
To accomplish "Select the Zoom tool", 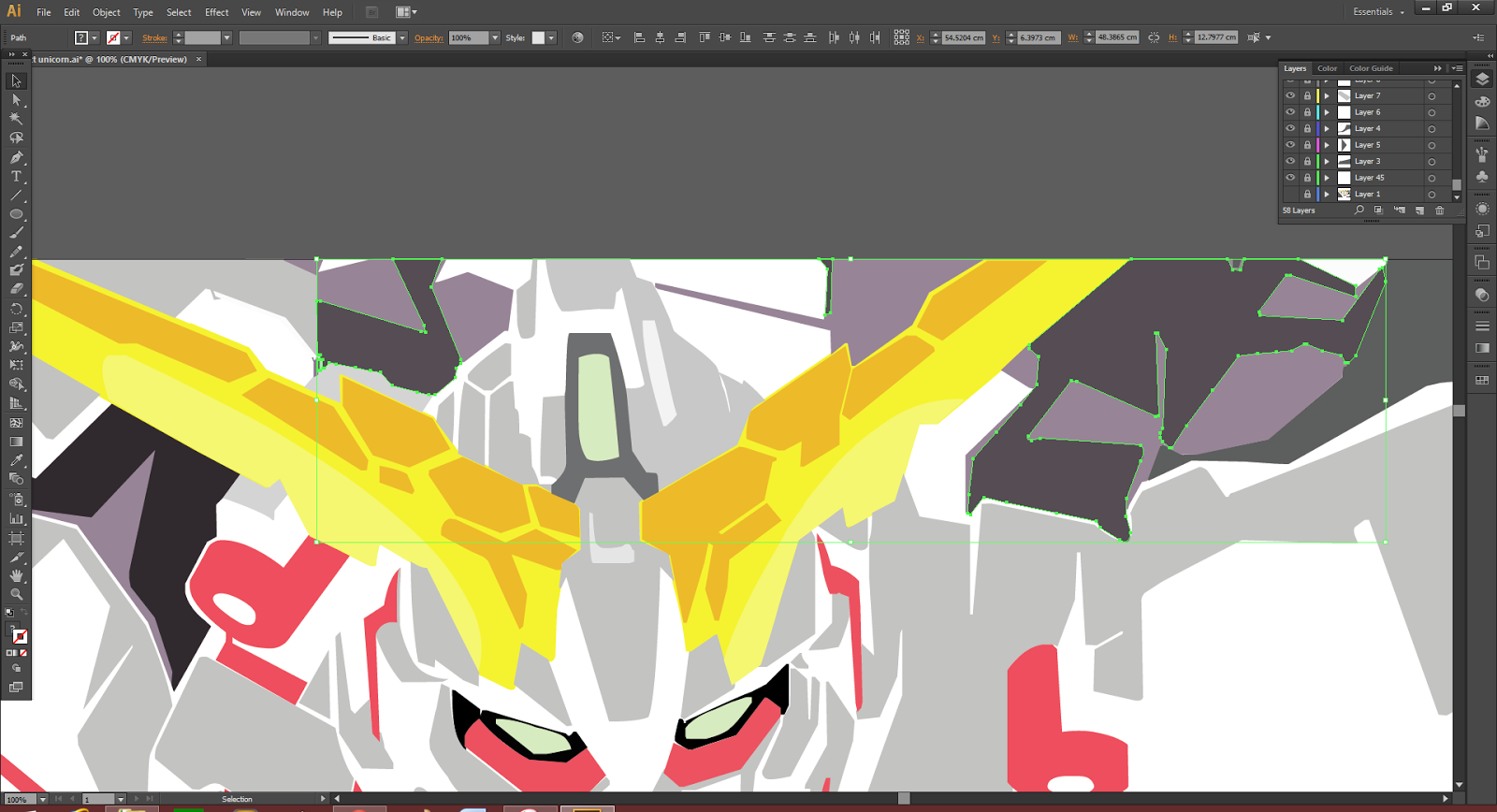I will pos(16,594).
